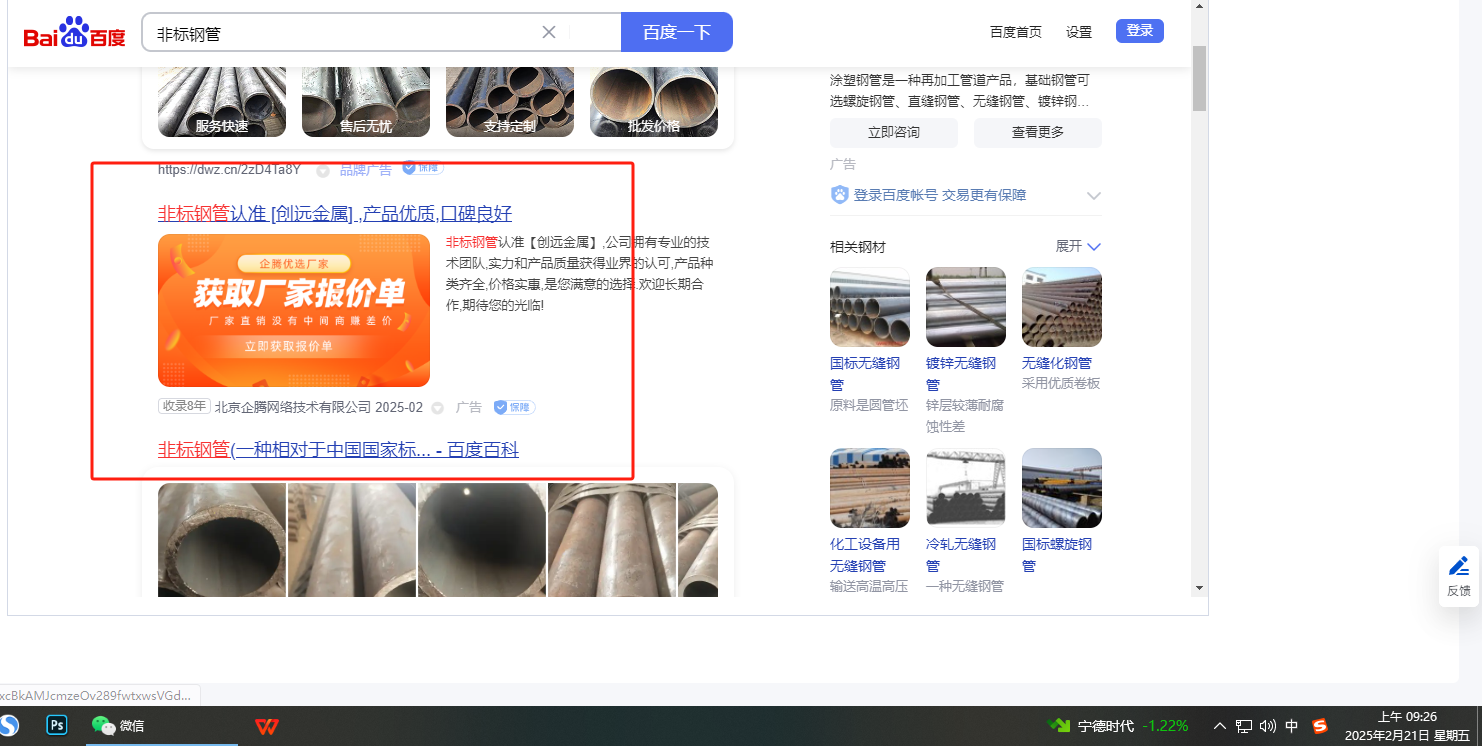Open the 国标螺旋钢管 photo
This screenshot has width=1482, height=746.
coord(1062,488)
